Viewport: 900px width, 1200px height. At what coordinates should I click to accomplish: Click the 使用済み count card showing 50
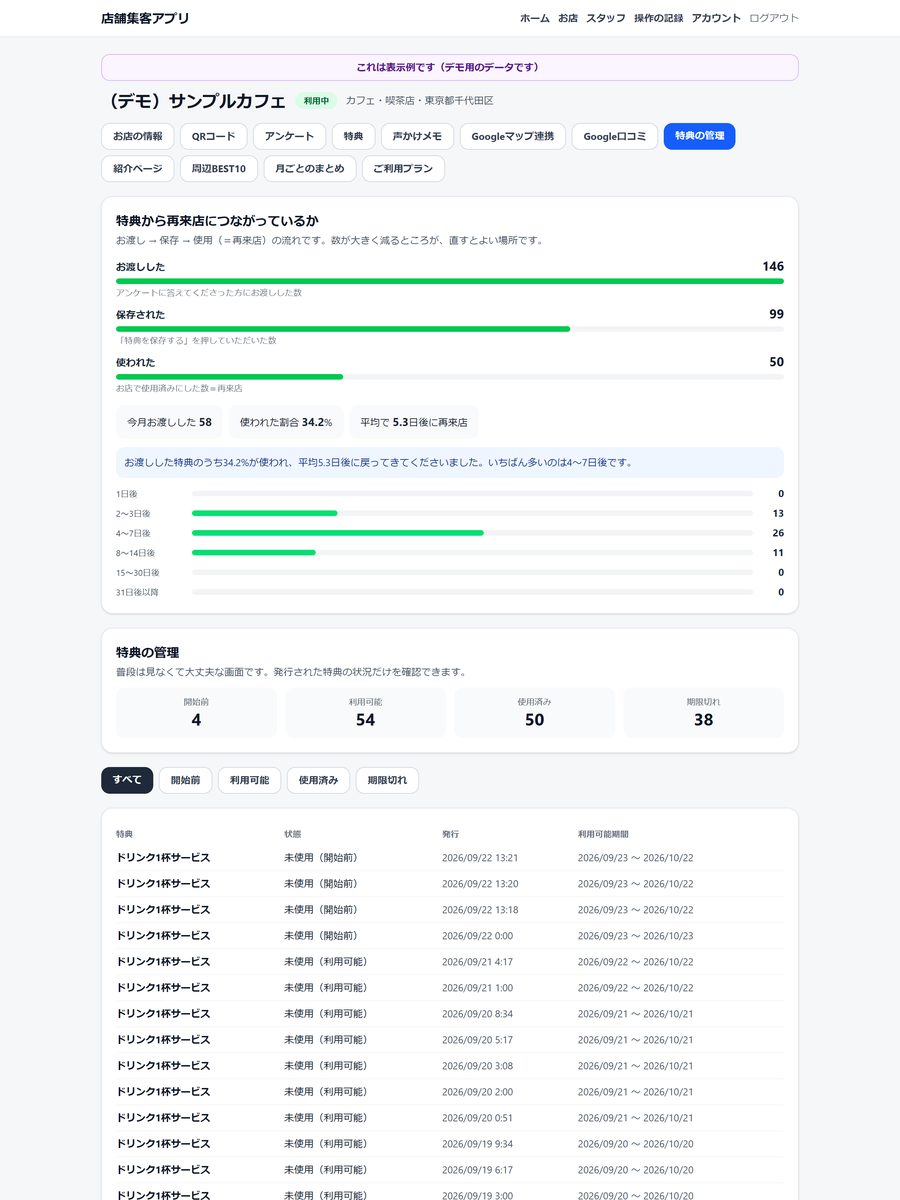(x=535, y=712)
